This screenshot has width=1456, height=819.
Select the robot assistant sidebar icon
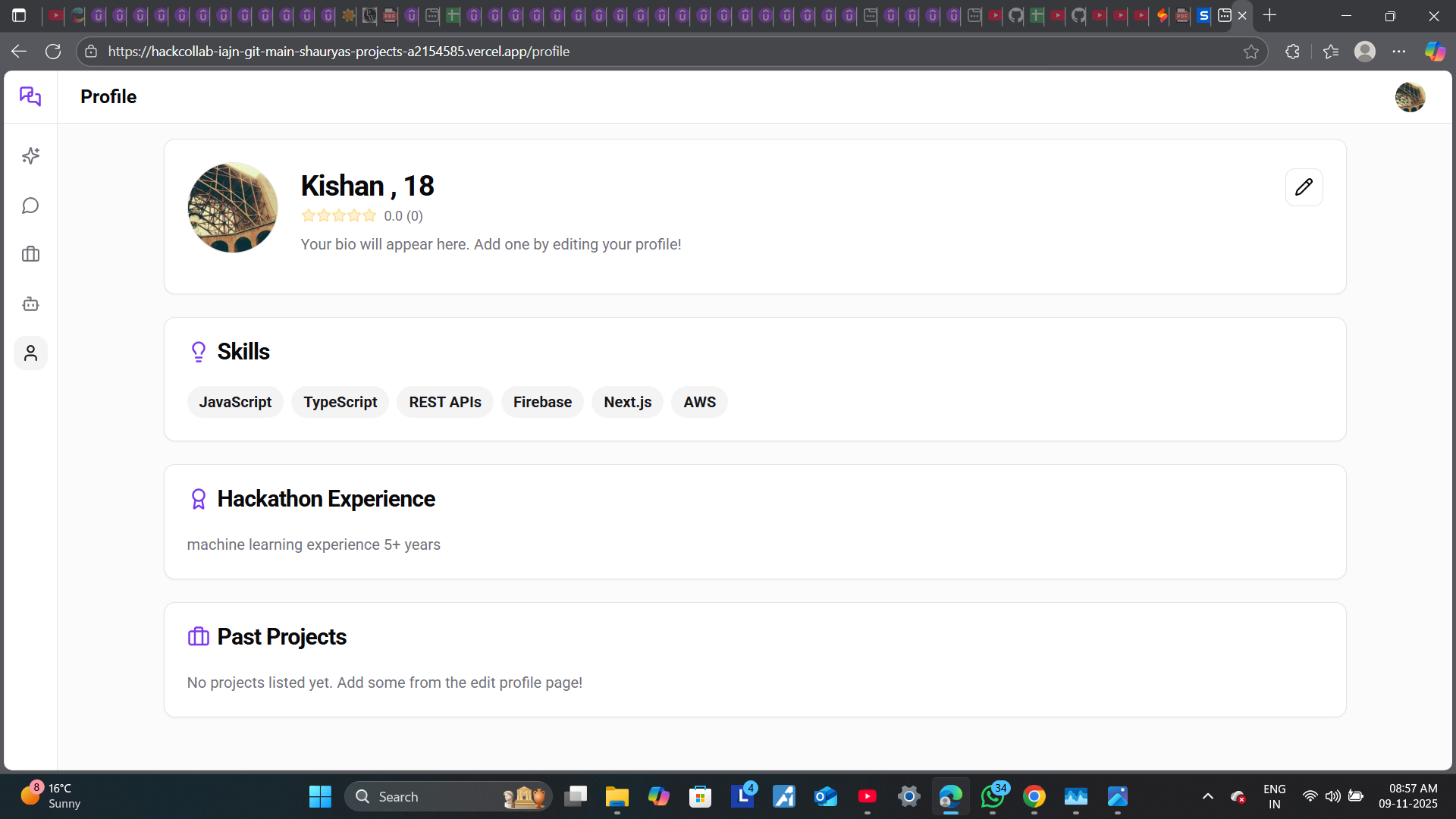[30, 303]
